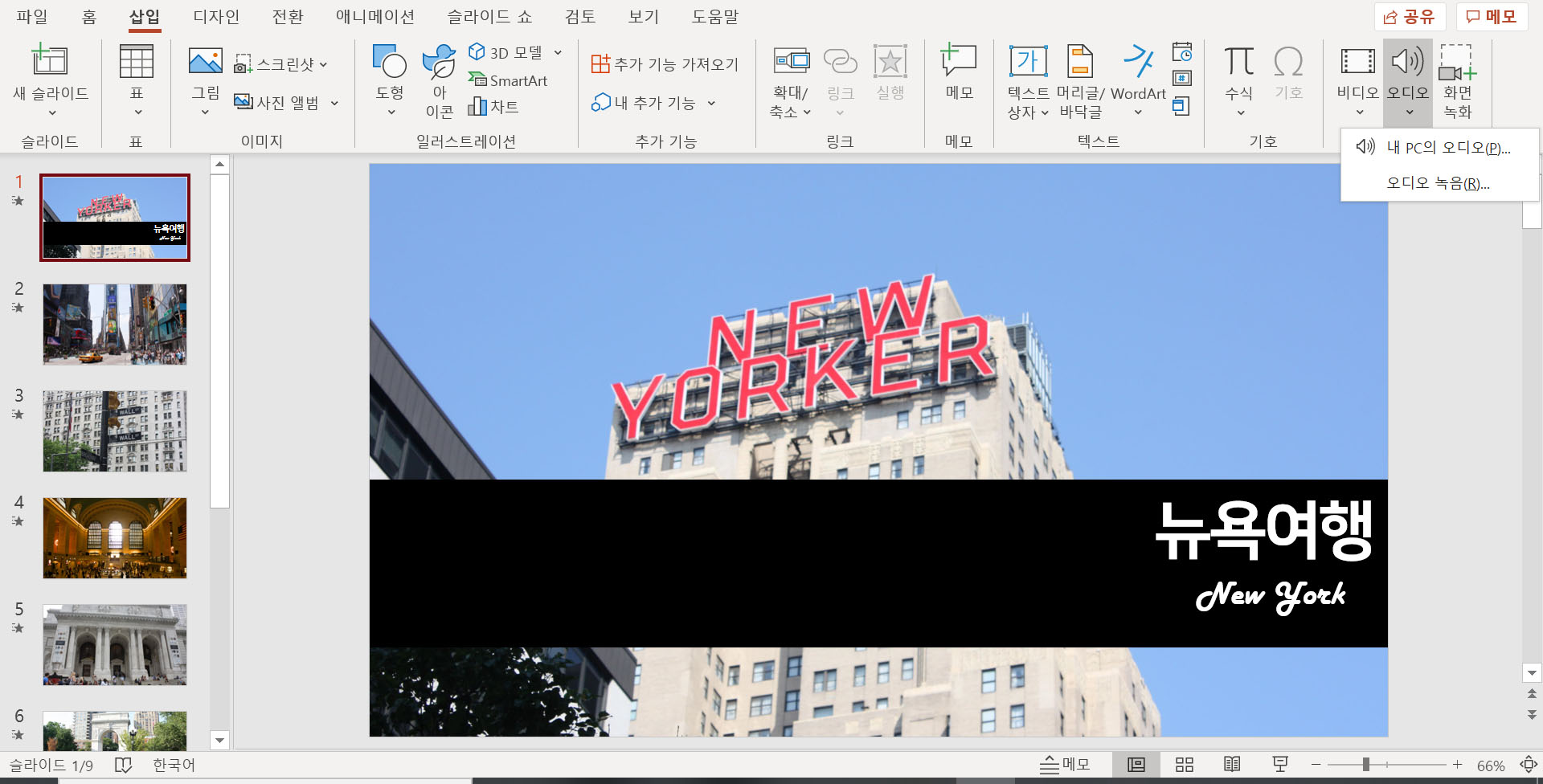The width and height of the screenshot is (1543, 784).
Task: Choose Audio on My PC (내 PC의 오디오)
Action: (1439, 147)
